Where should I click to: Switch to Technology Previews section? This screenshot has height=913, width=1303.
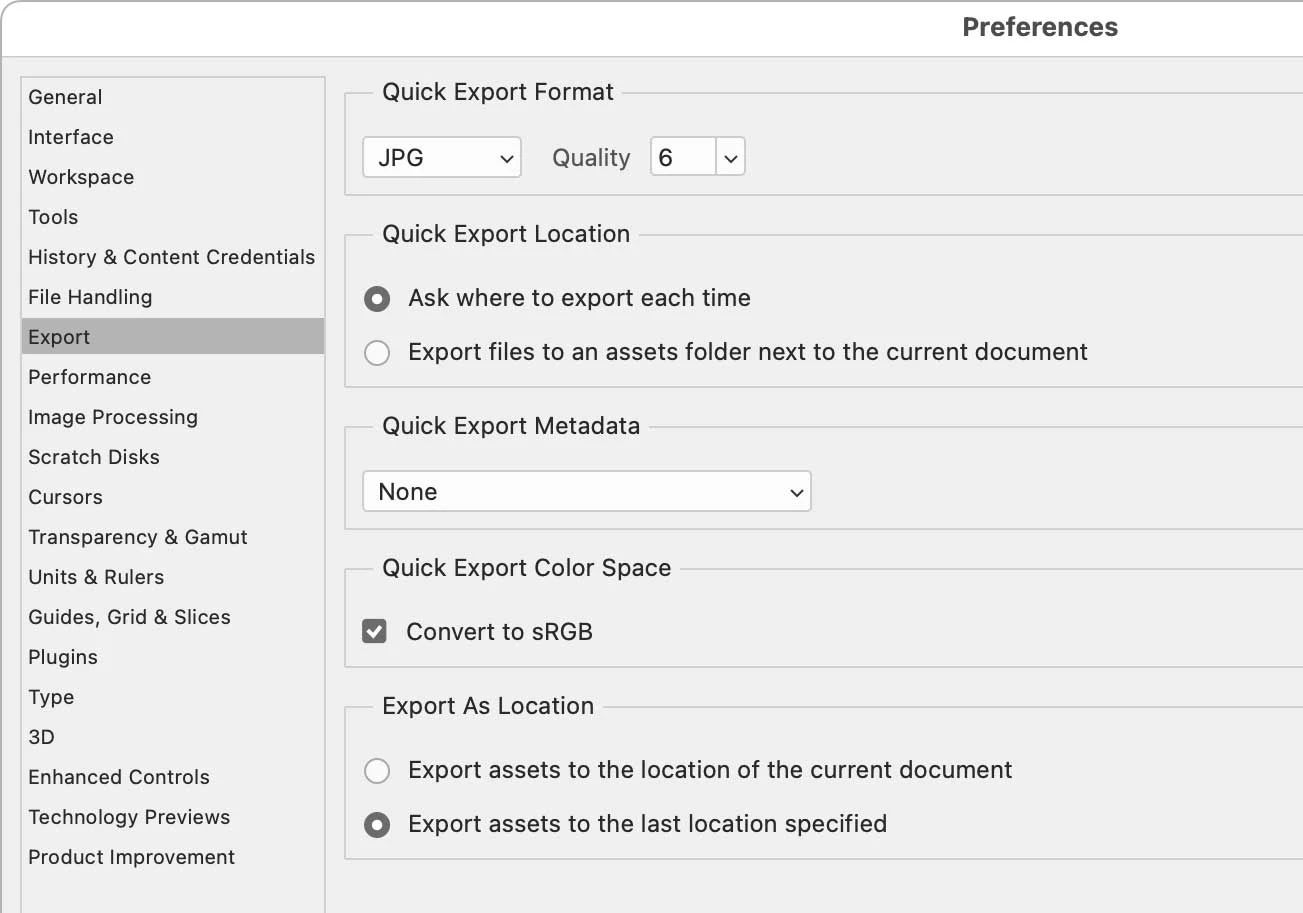[x=129, y=817]
